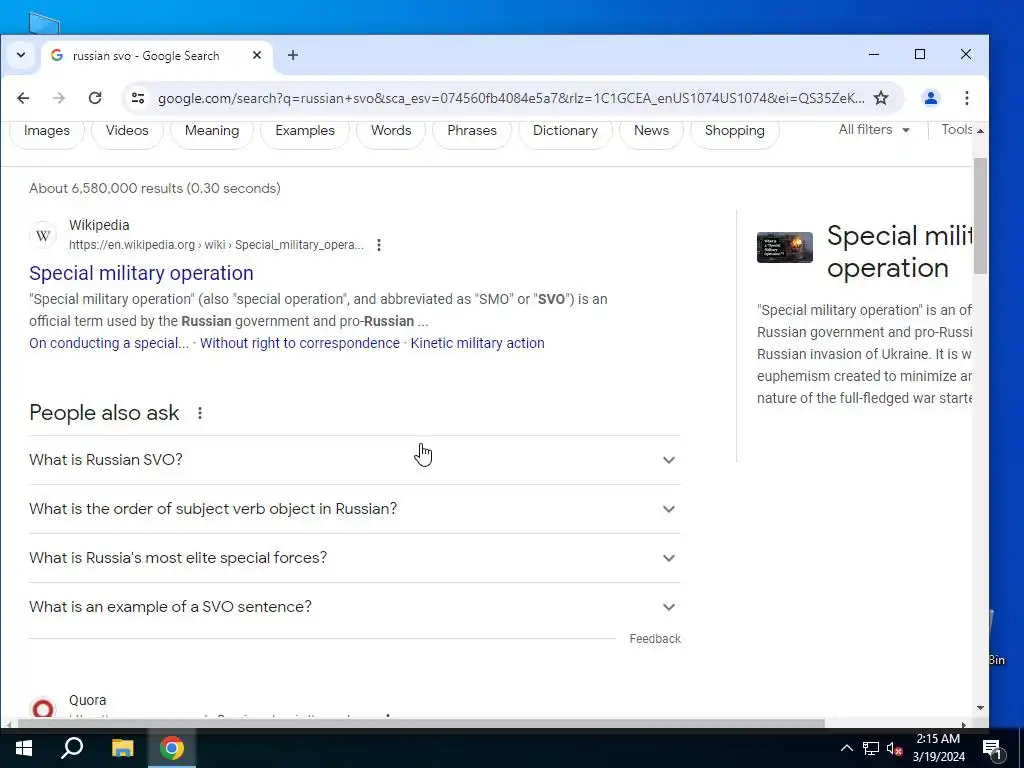
Task: Click the Tools button
Action: click(957, 129)
